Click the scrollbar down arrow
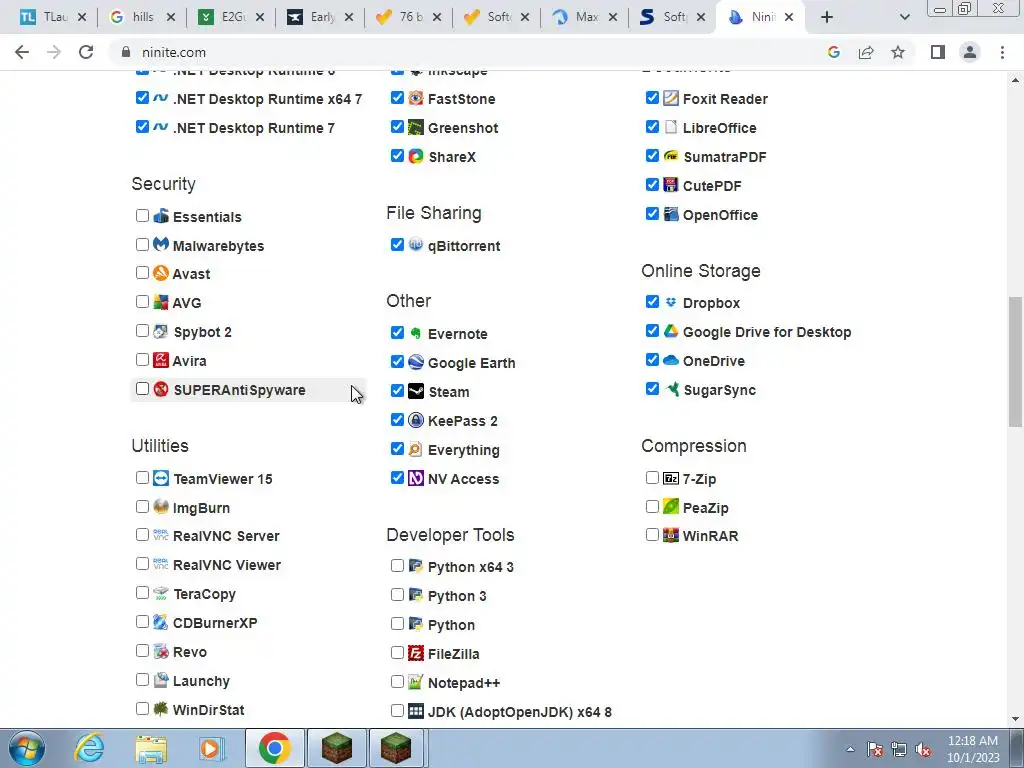This screenshot has width=1024, height=768. (x=1015, y=719)
